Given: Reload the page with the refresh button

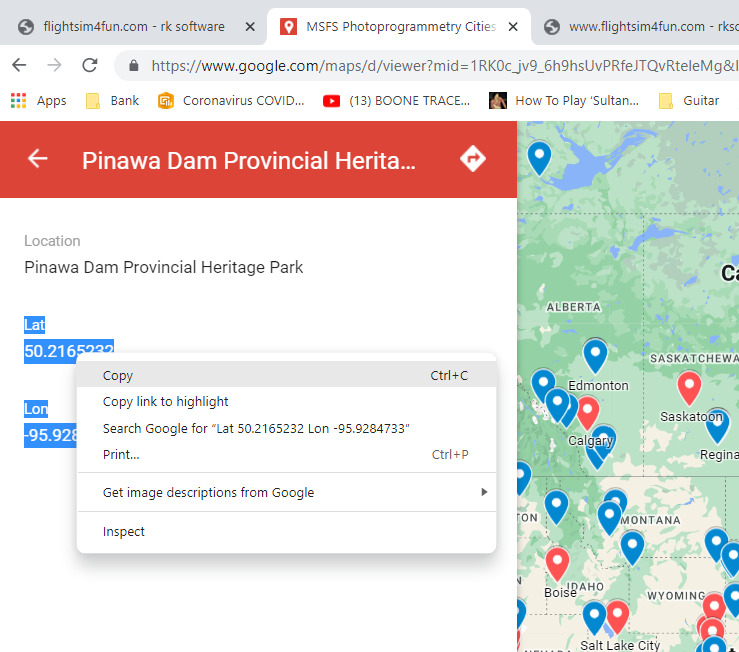Looking at the screenshot, I should click(x=90, y=66).
